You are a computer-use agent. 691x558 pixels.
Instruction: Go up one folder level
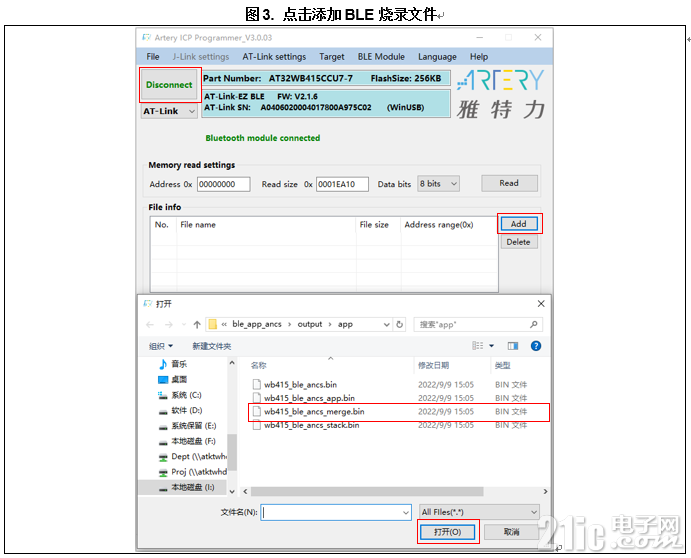click(197, 325)
